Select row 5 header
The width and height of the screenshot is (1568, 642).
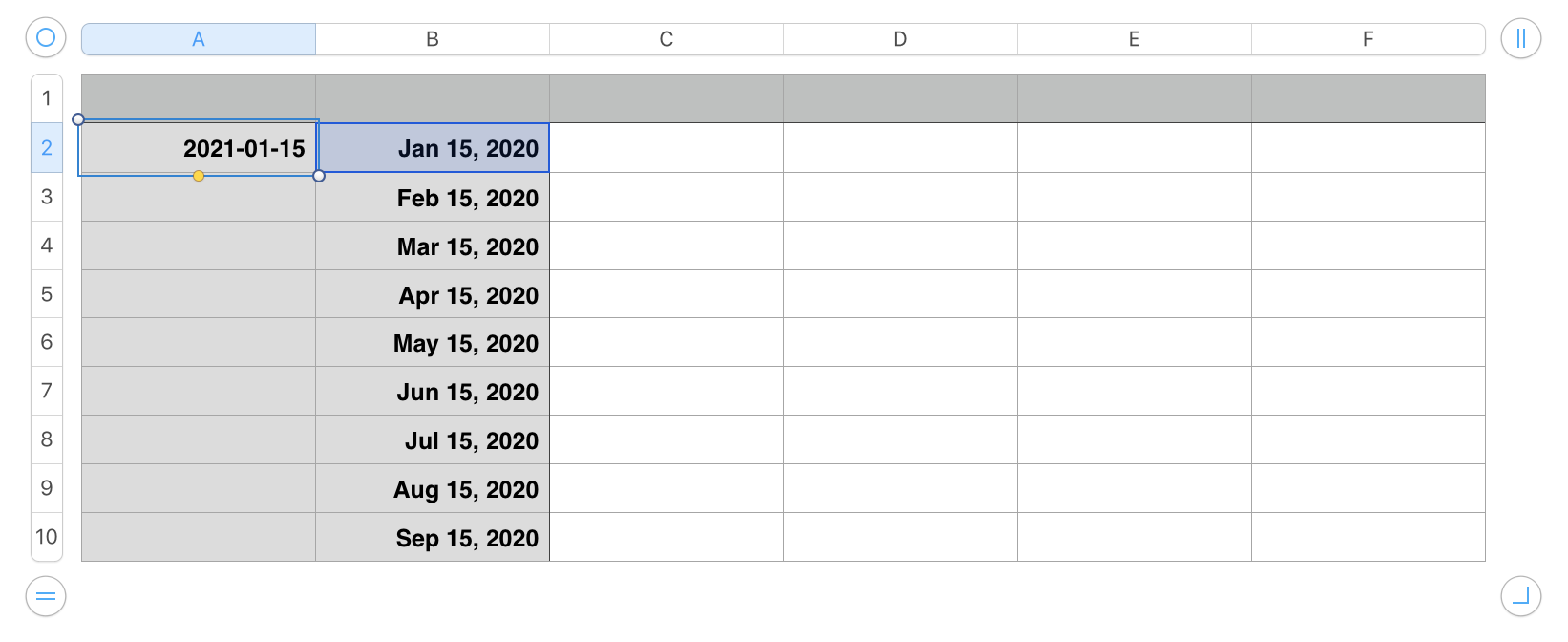click(x=47, y=294)
